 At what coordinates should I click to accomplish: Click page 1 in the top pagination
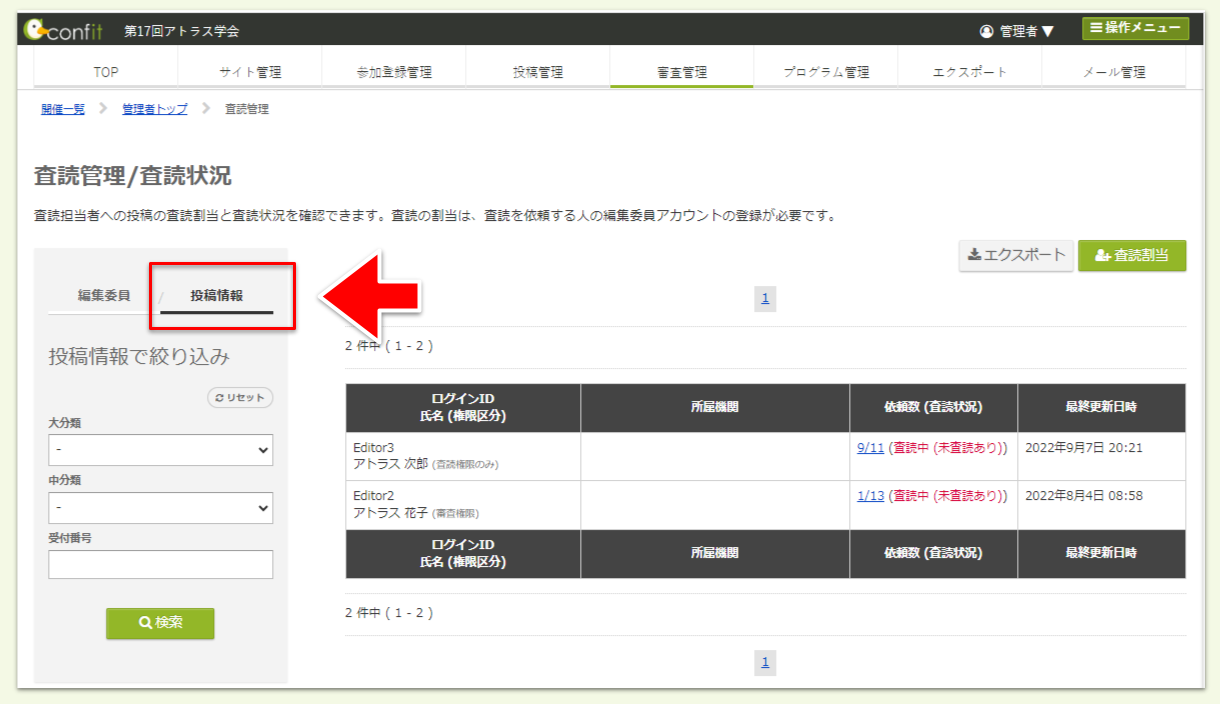765,298
